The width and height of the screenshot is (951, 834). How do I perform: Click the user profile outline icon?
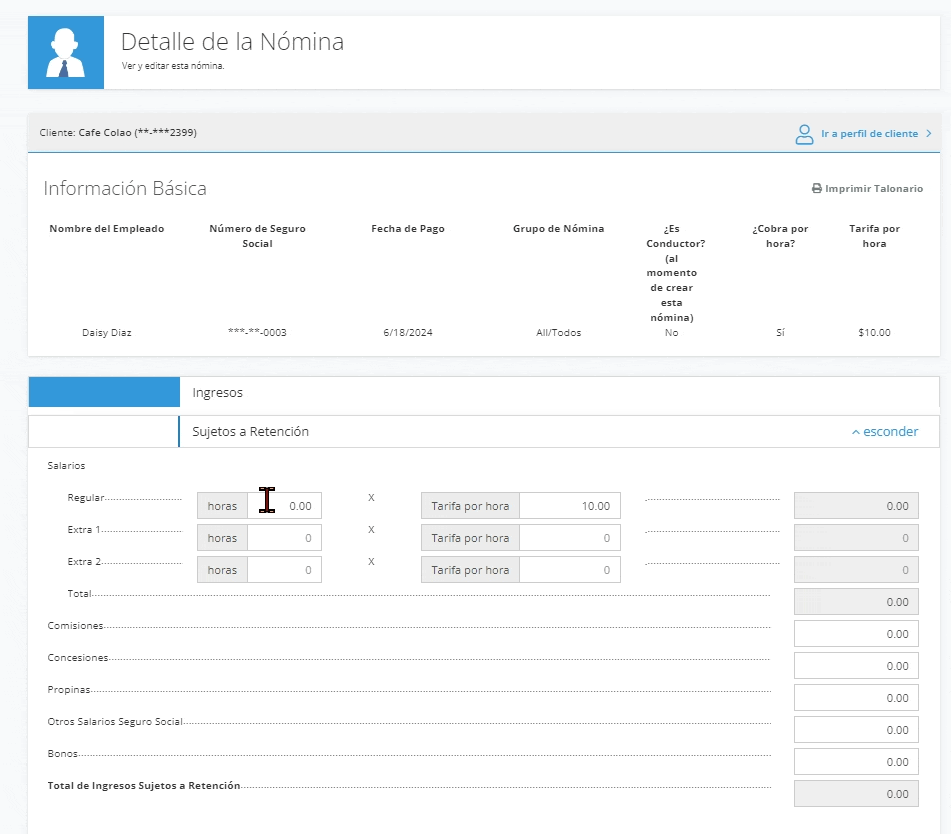[x=804, y=134]
